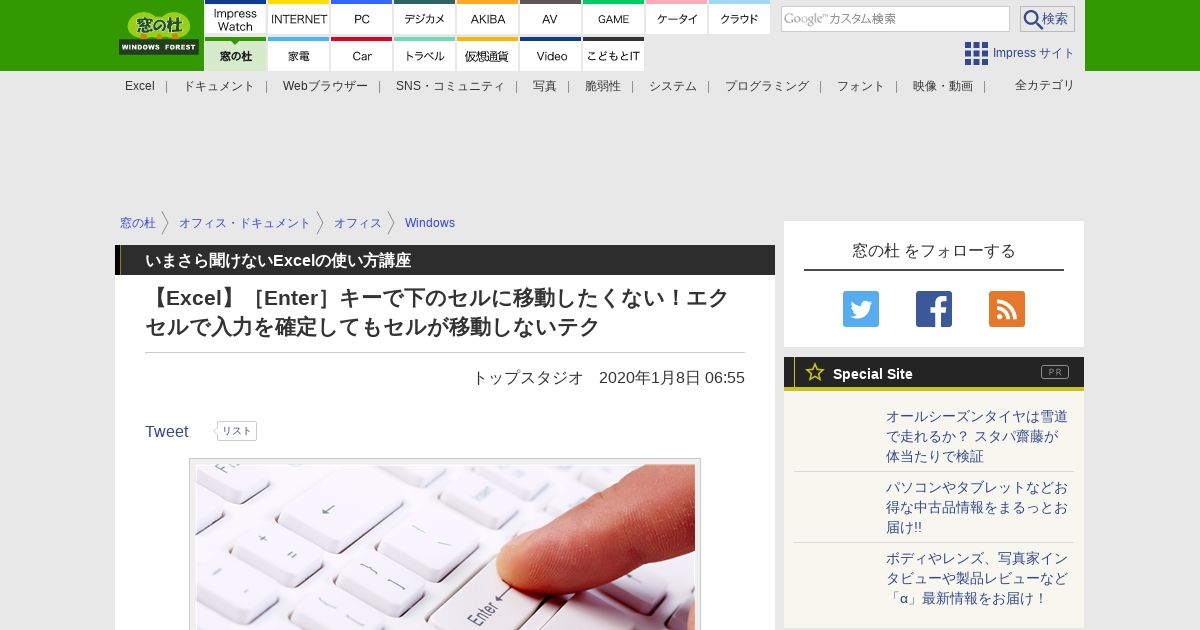The width and height of the screenshot is (1200, 630).
Task: Open the keyboard Enter key article image
Action: 445,546
